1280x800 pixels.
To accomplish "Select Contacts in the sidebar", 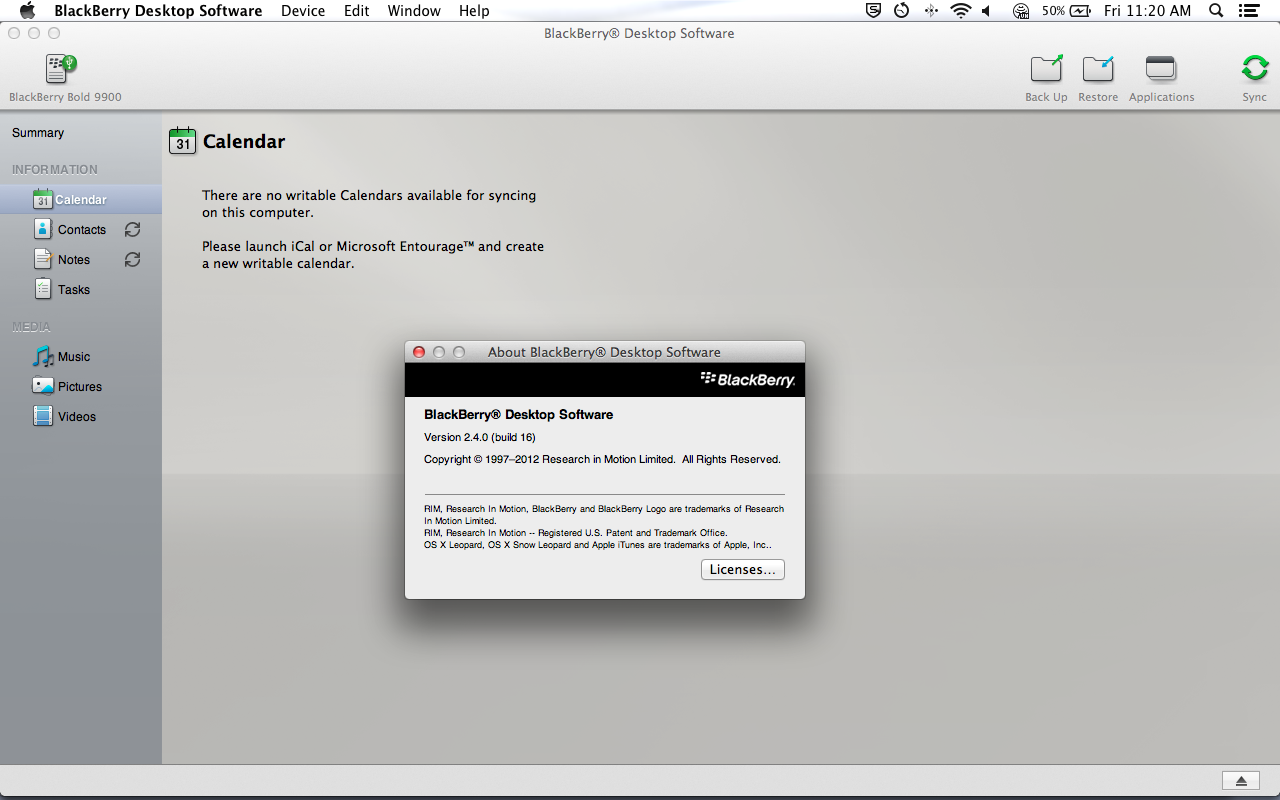I will (80, 229).
